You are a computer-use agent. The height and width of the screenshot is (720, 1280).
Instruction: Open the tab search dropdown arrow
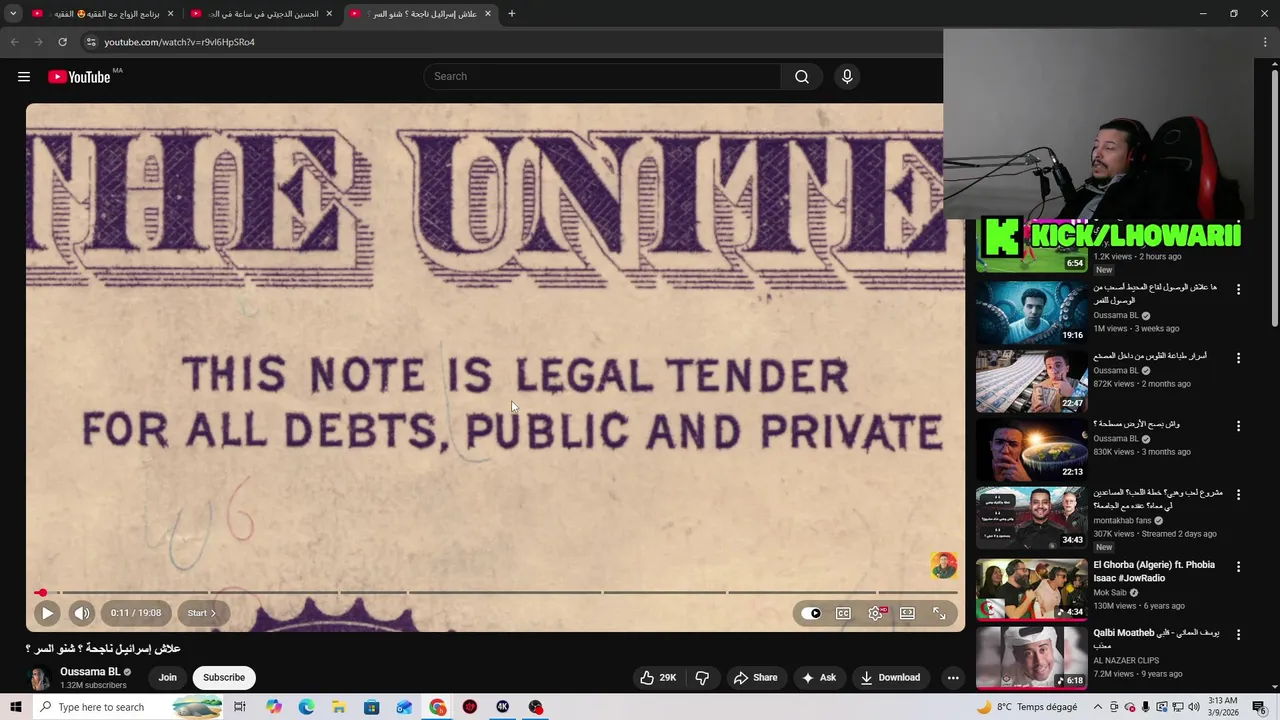tap(13, 13)
